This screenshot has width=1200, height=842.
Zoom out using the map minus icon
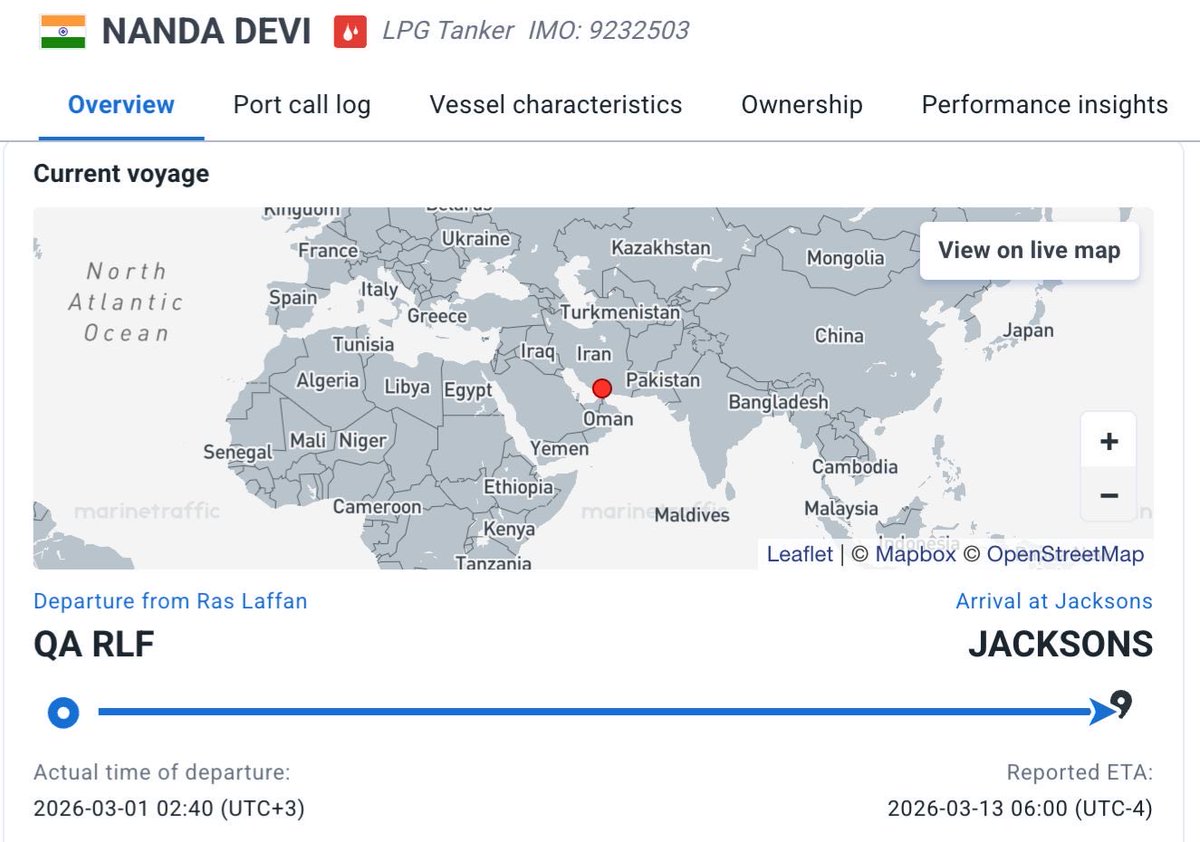(1108, 494)
